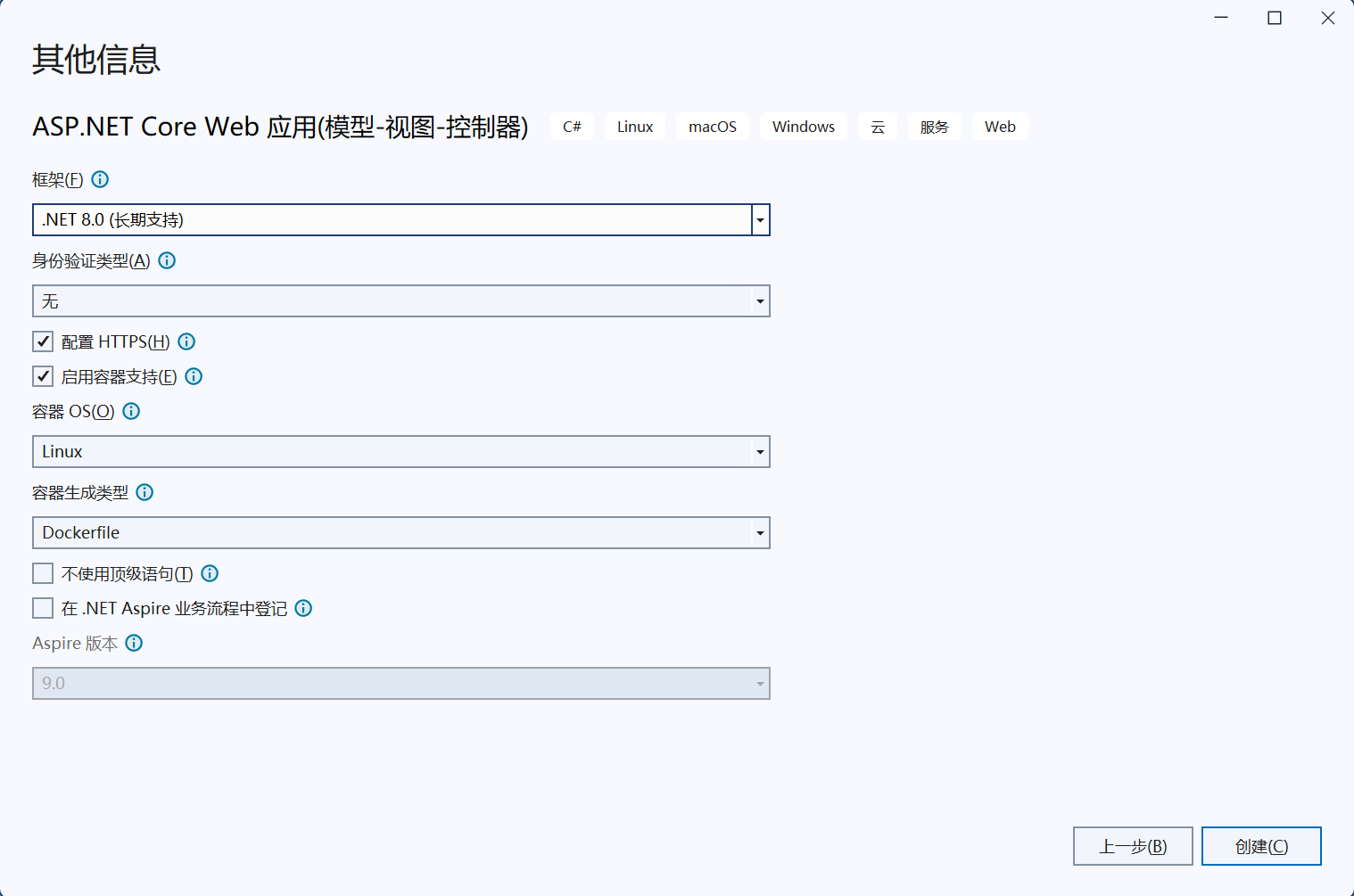Click info icon next to 不使用顶级语句(T)
This screenshot has height=896, width=1354.
pos(210,573)
